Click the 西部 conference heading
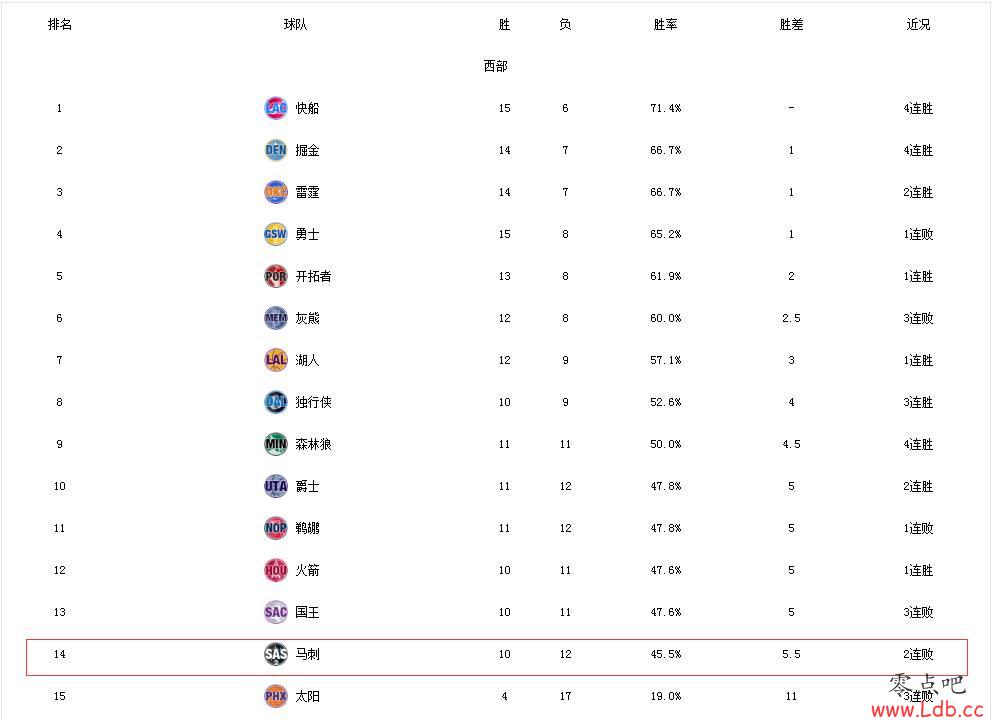Image resolution: width=993 pixels, height=720 pixels. [x=495, y=66]
